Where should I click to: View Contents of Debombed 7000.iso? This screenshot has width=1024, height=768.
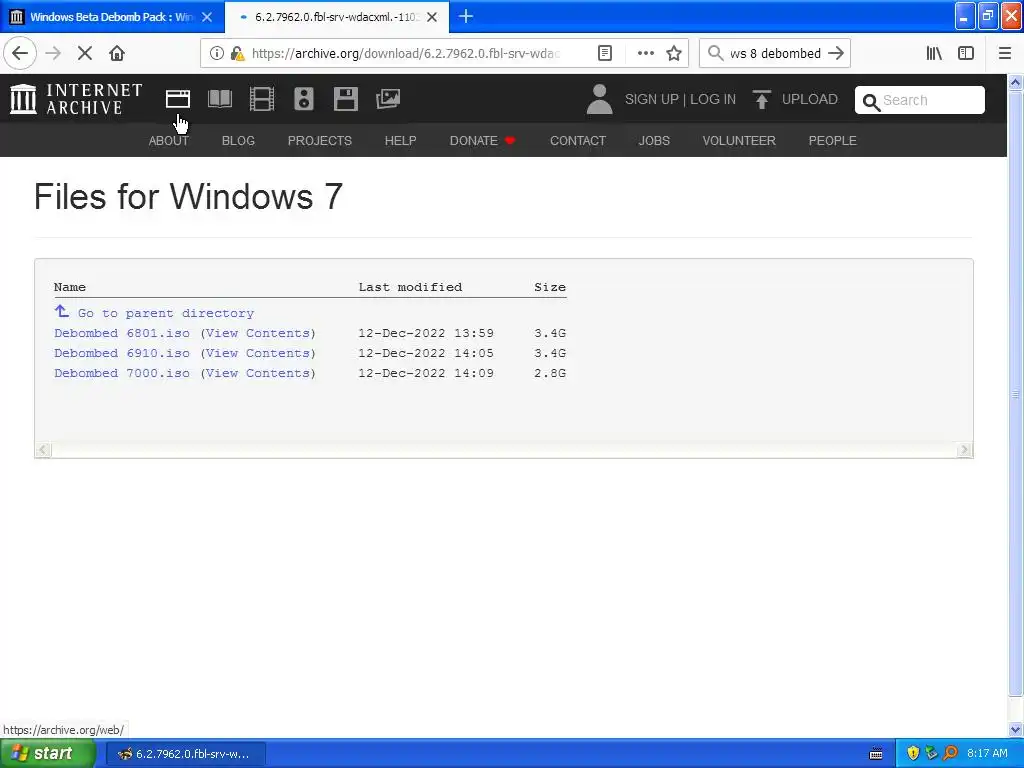pos(258,373)
